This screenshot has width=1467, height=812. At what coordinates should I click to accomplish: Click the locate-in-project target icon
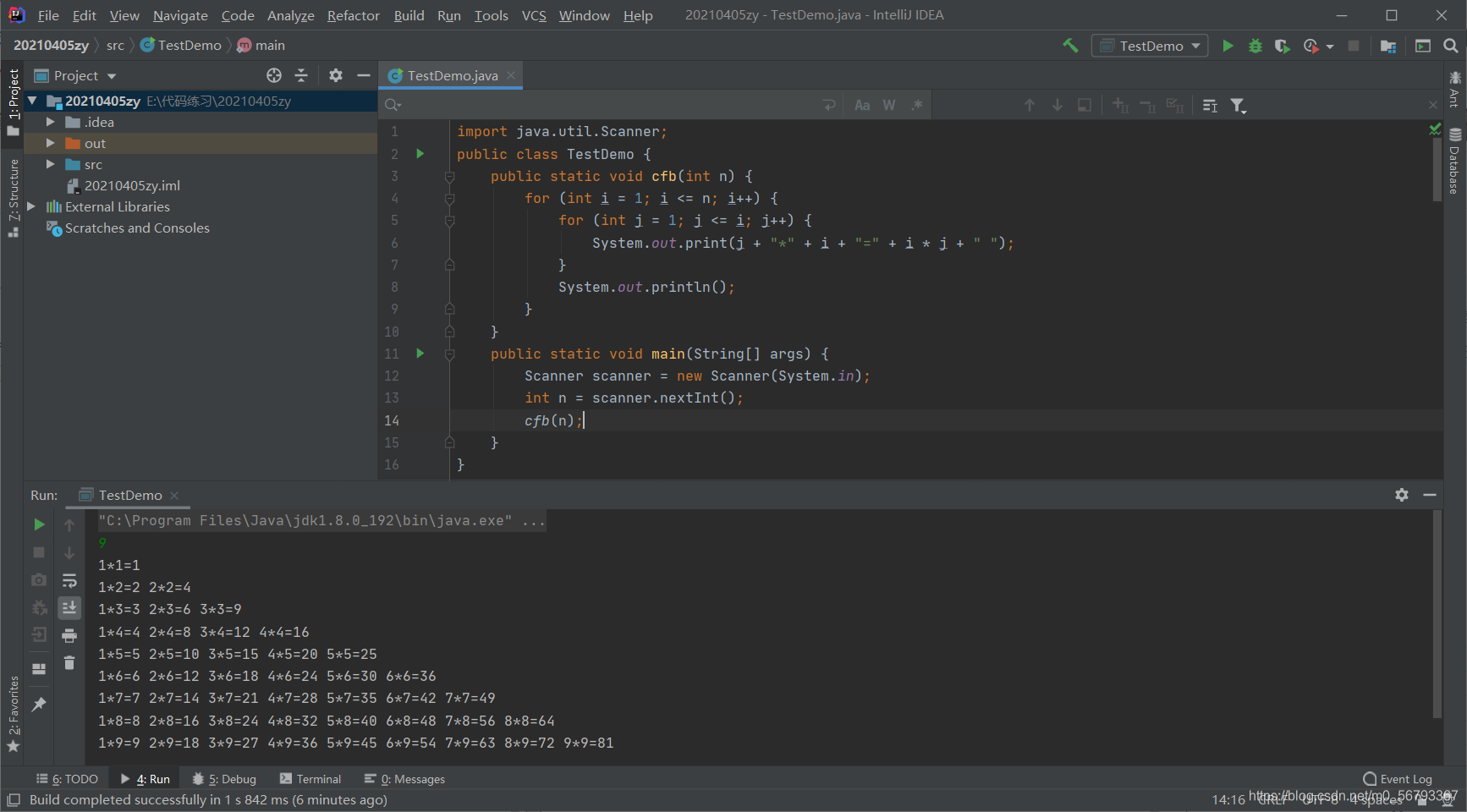click(x=274, y=75)
